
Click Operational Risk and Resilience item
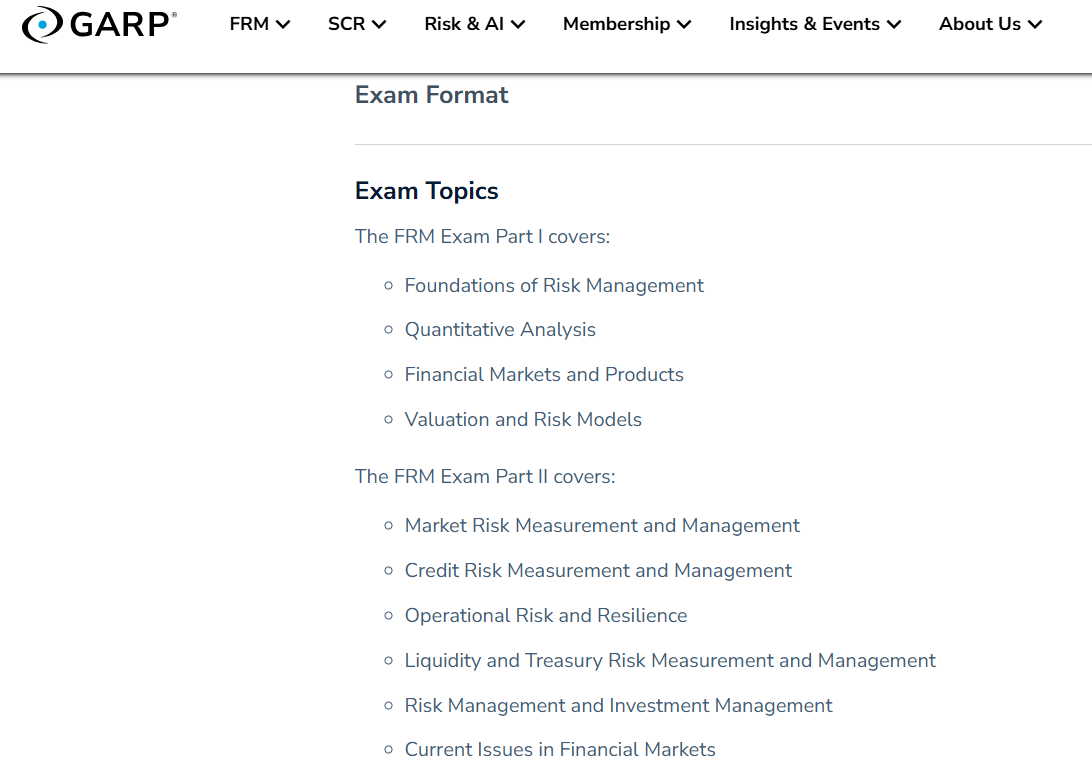[545, 616]
